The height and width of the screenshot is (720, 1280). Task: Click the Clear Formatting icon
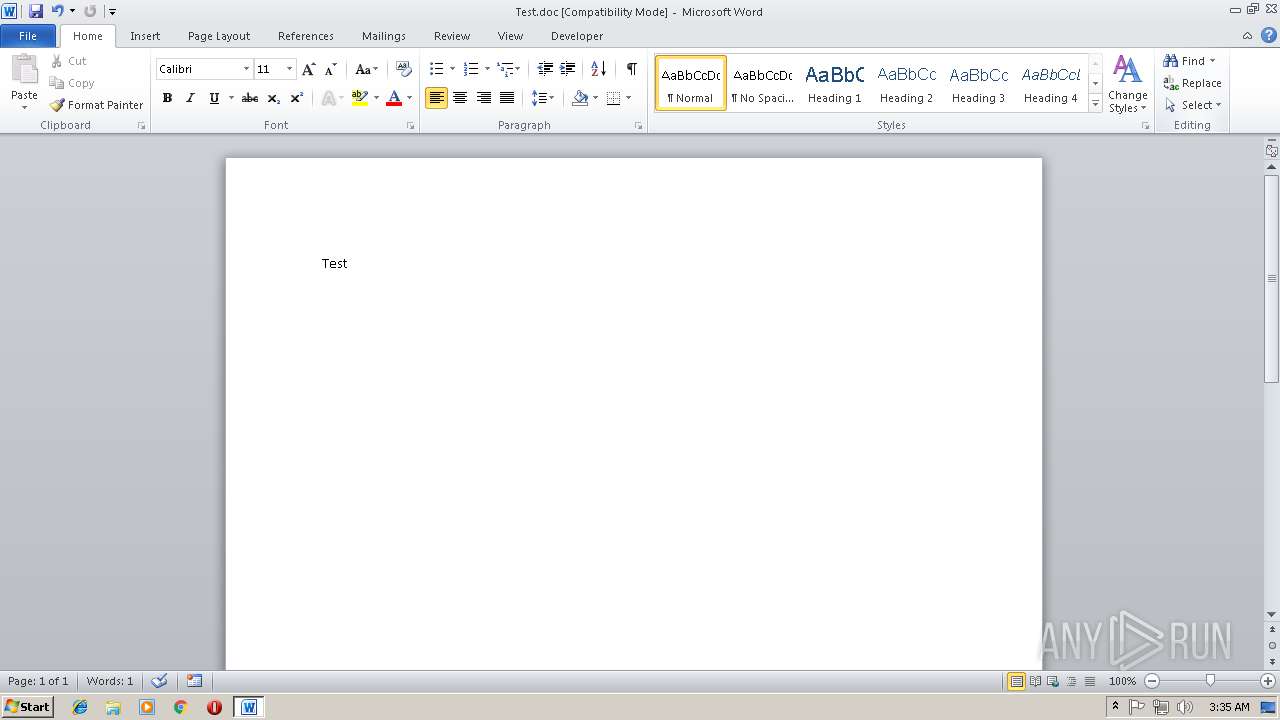click(x=404, y=69)
